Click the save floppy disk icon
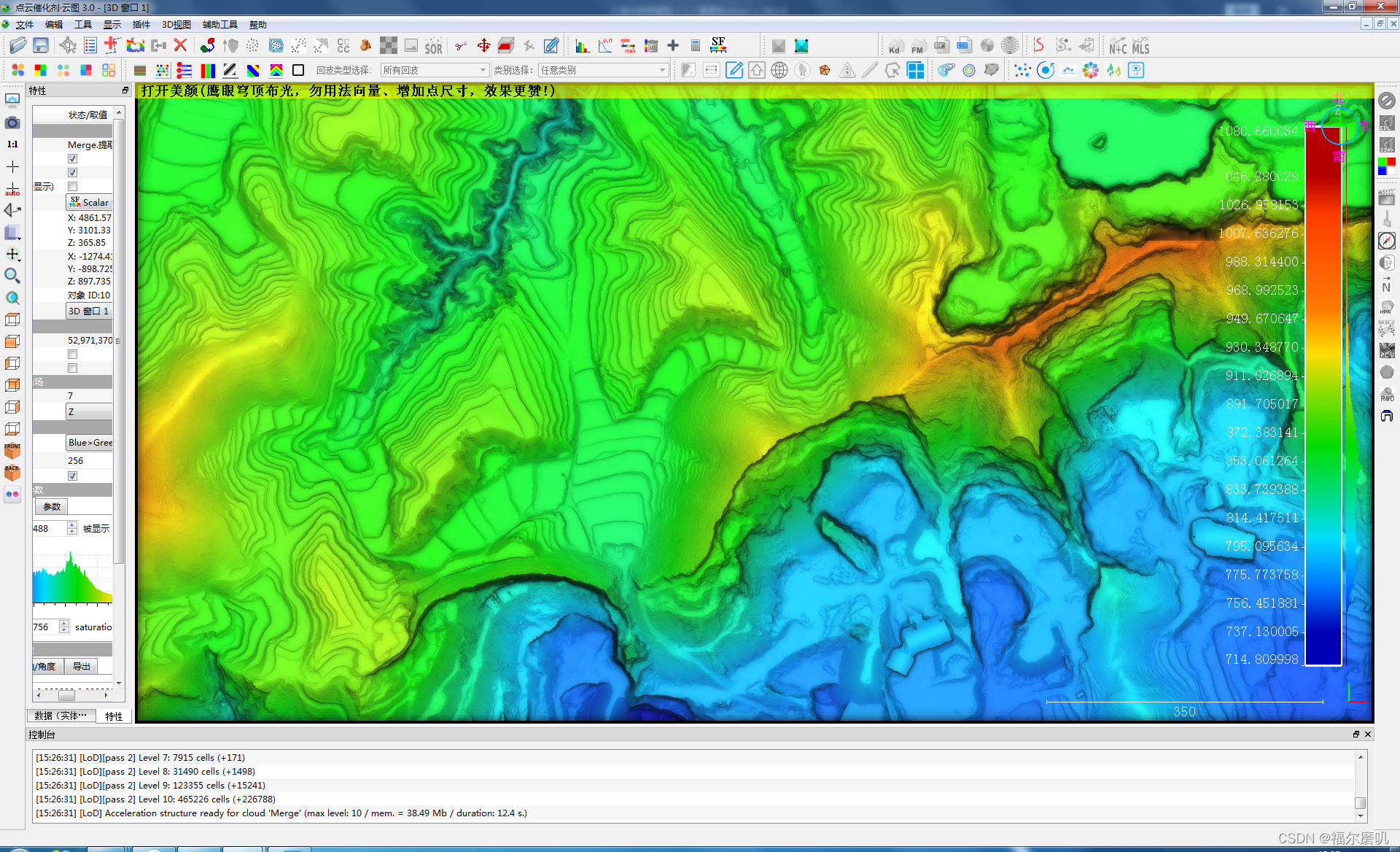Viewport: 1400px width, 852px height. [x=41, y=46]
